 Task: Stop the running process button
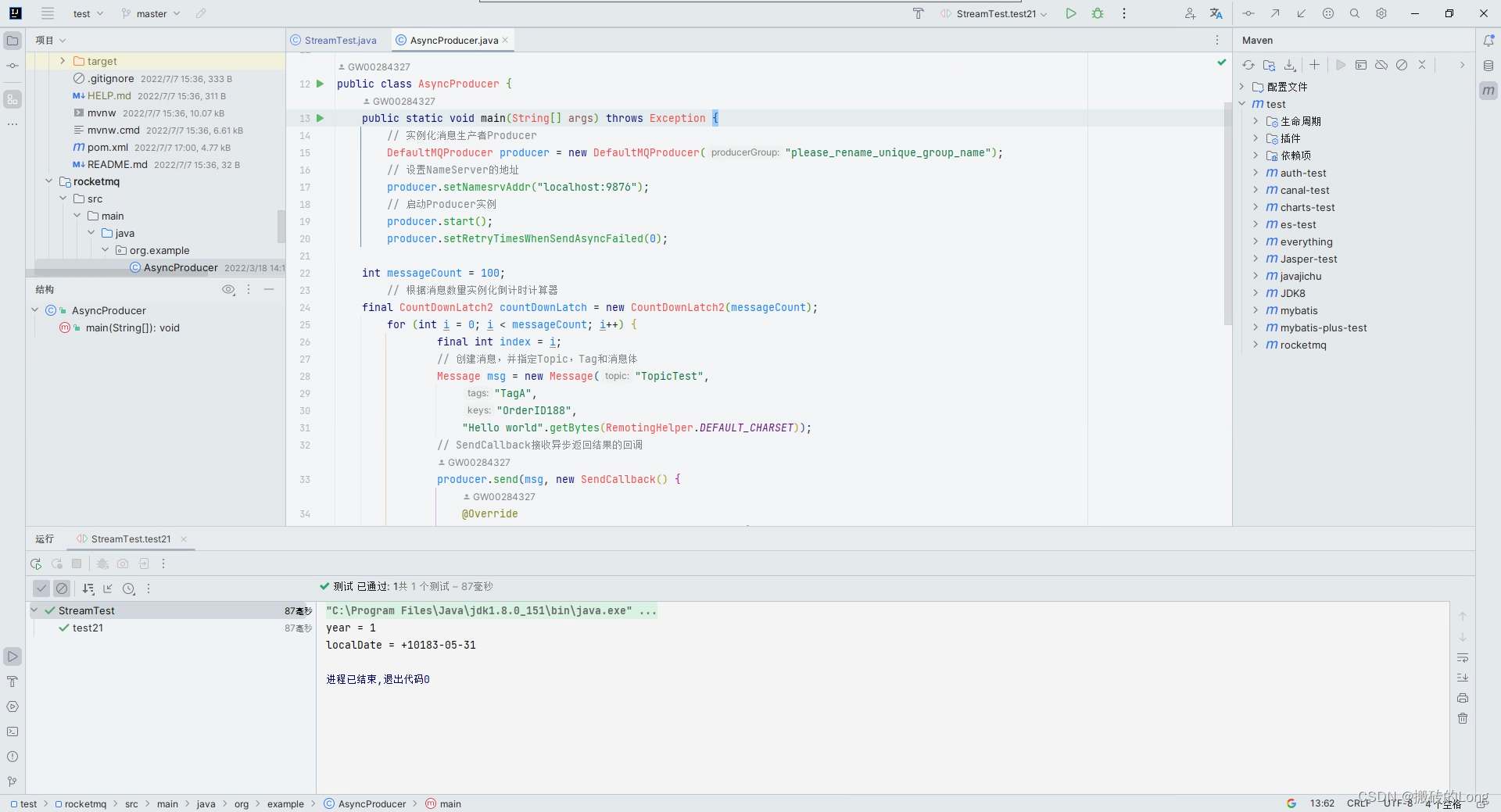77,563
